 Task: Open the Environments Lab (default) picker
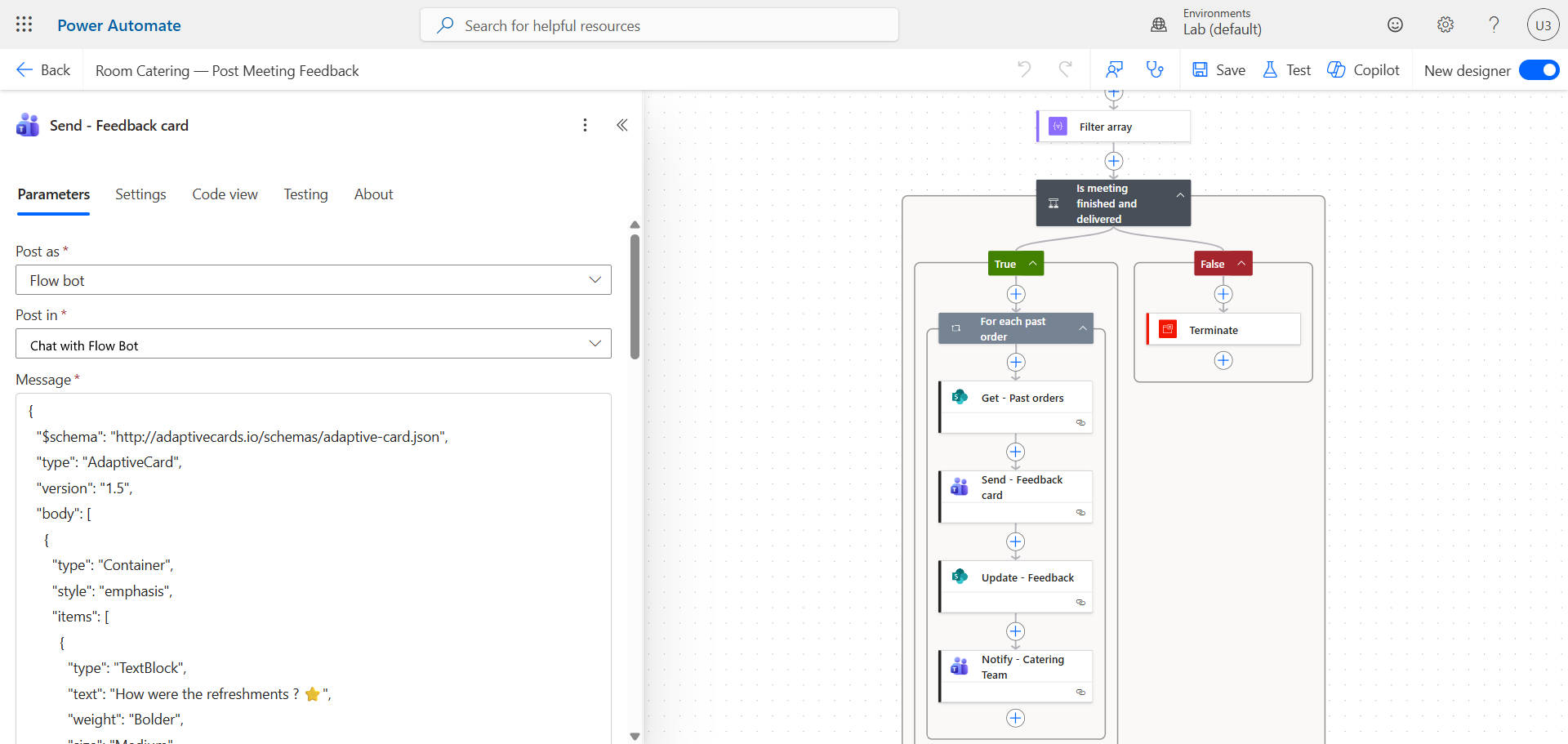click(1223, 22)
